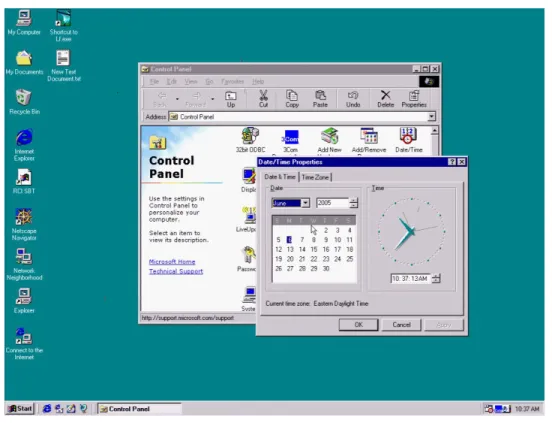The width and height of the screenshot is (552, 423).
Task: Click the year spinner beside 2005
Action: pyautogui.click(x=353, y=203)
